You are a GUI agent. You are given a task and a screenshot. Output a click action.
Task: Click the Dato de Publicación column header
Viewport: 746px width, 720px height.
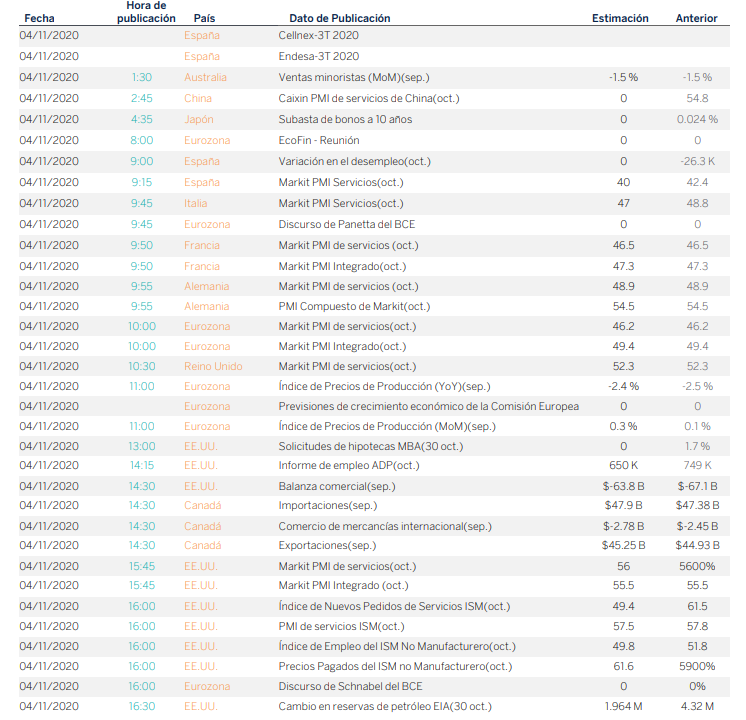point(339,18)
